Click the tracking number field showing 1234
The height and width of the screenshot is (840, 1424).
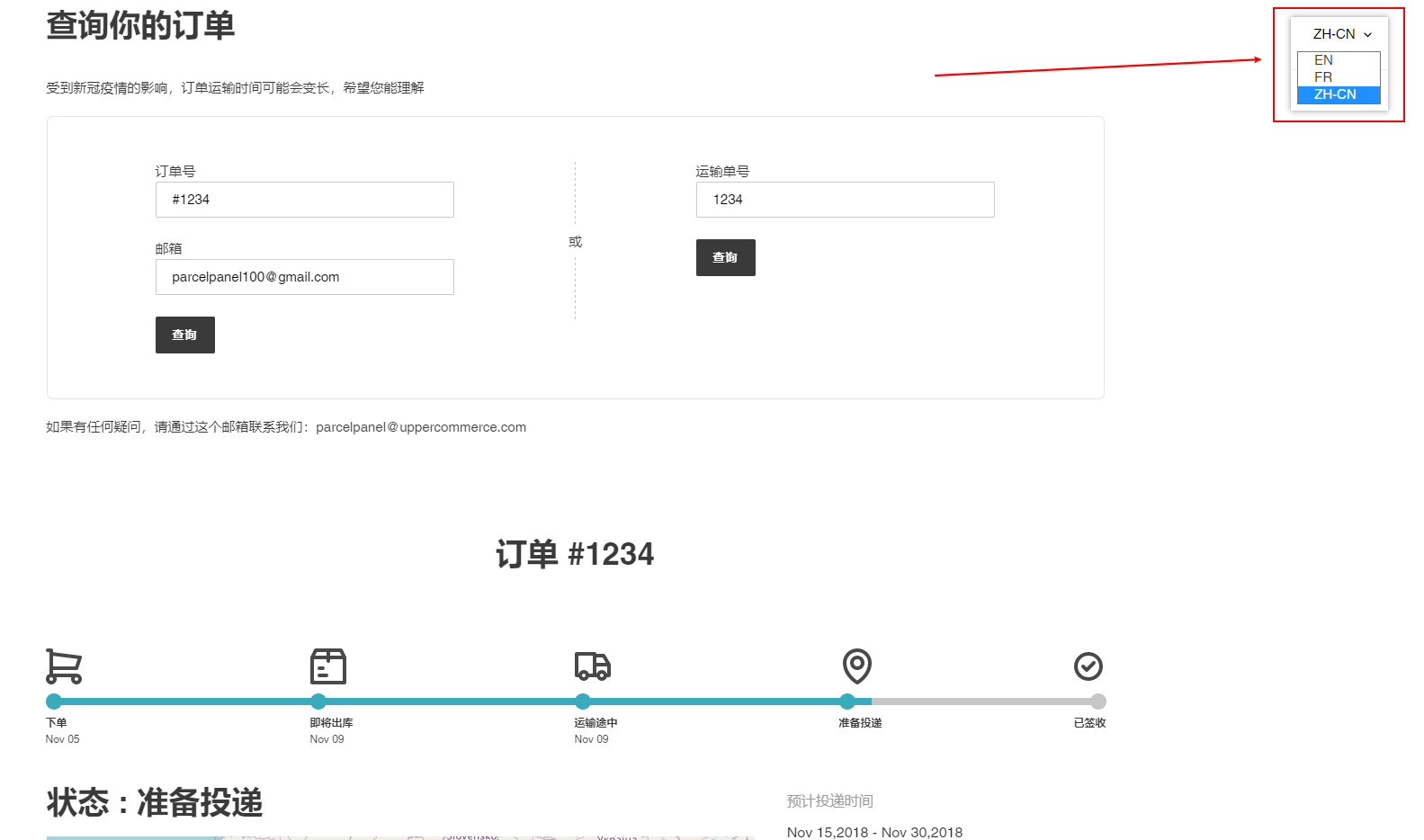click(x=846, y=200)
